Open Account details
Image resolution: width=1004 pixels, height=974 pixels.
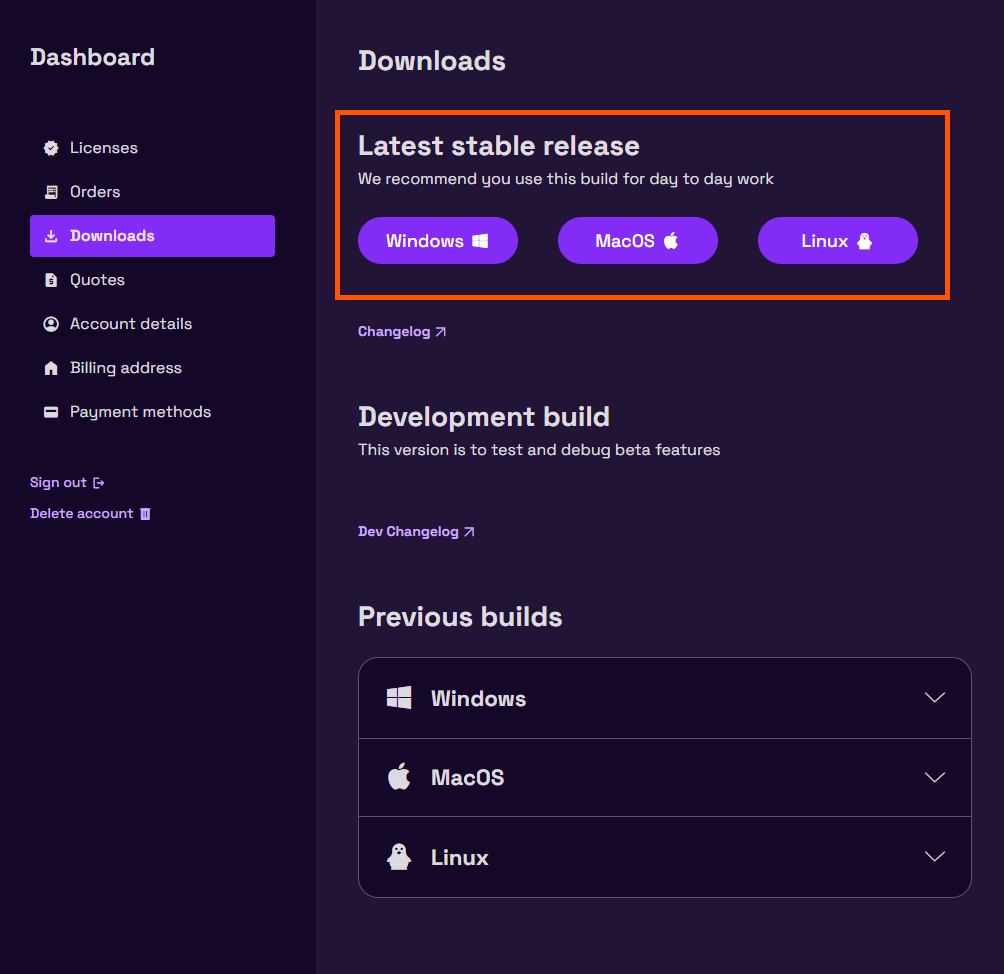click(x=152, y=324)
